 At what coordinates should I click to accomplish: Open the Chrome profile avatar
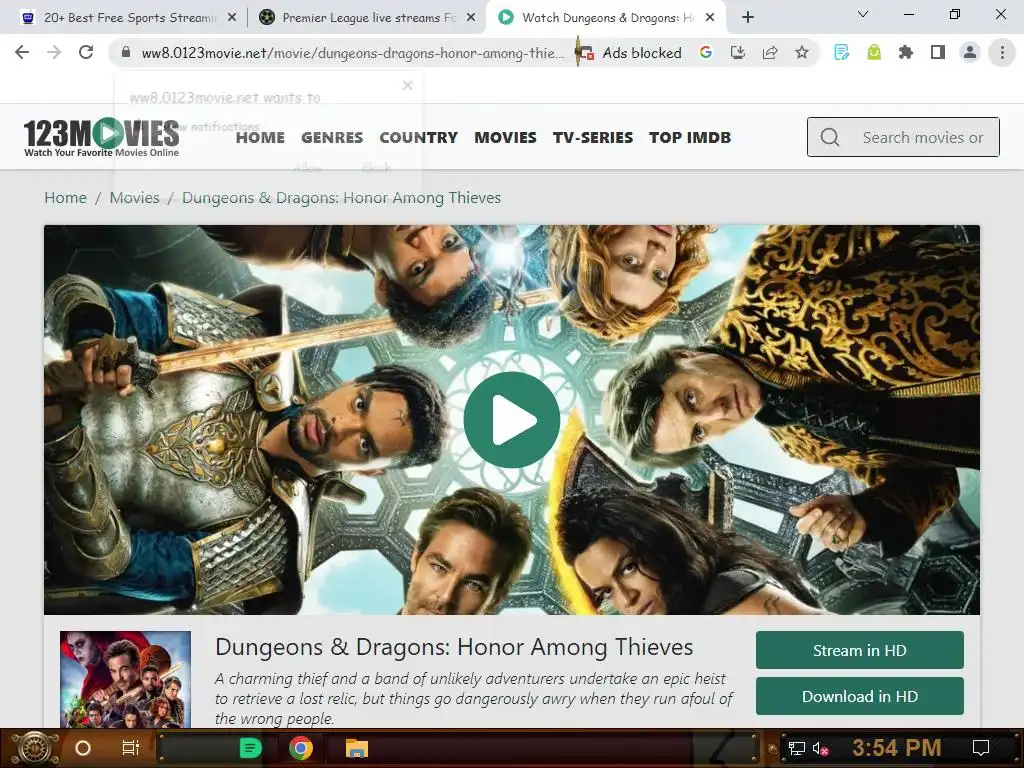pos(970,52)
